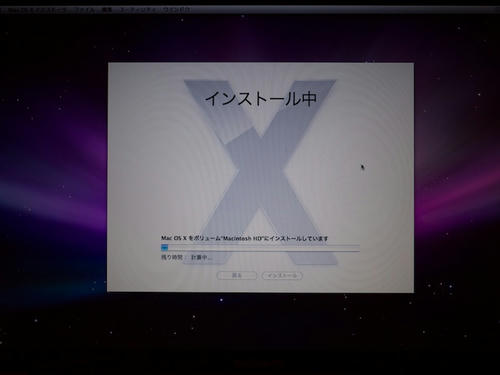Viewport: 500px width, 375px height.
Task: Click the インストール中 heading text
Action: click(x=261, y=99)
